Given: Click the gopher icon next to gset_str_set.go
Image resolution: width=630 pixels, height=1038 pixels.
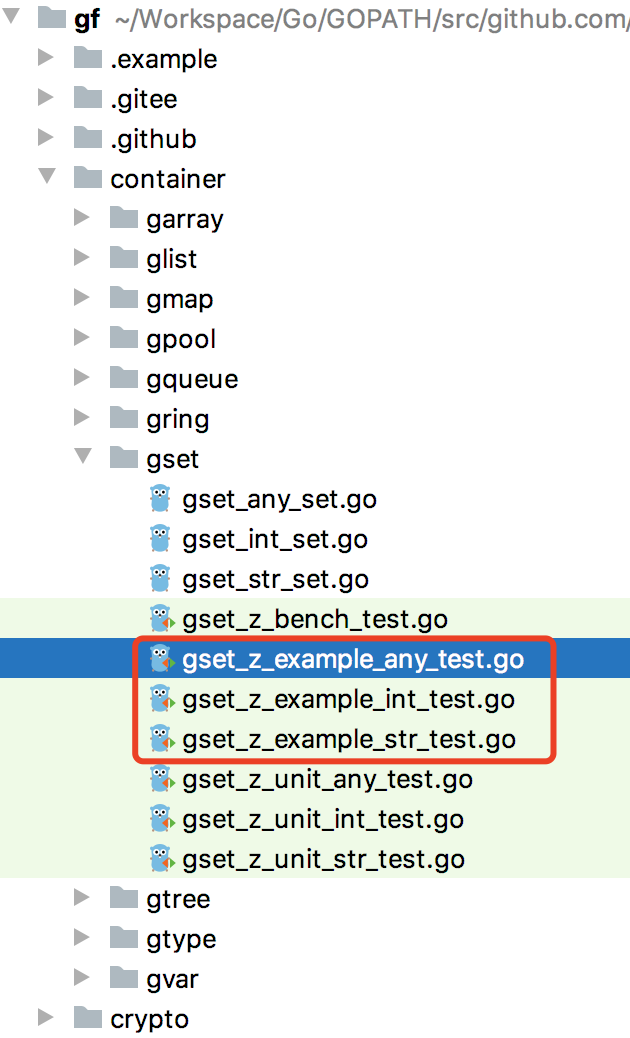Looking at the screenshot, I should pyautogui.click(x=160, y=579).
